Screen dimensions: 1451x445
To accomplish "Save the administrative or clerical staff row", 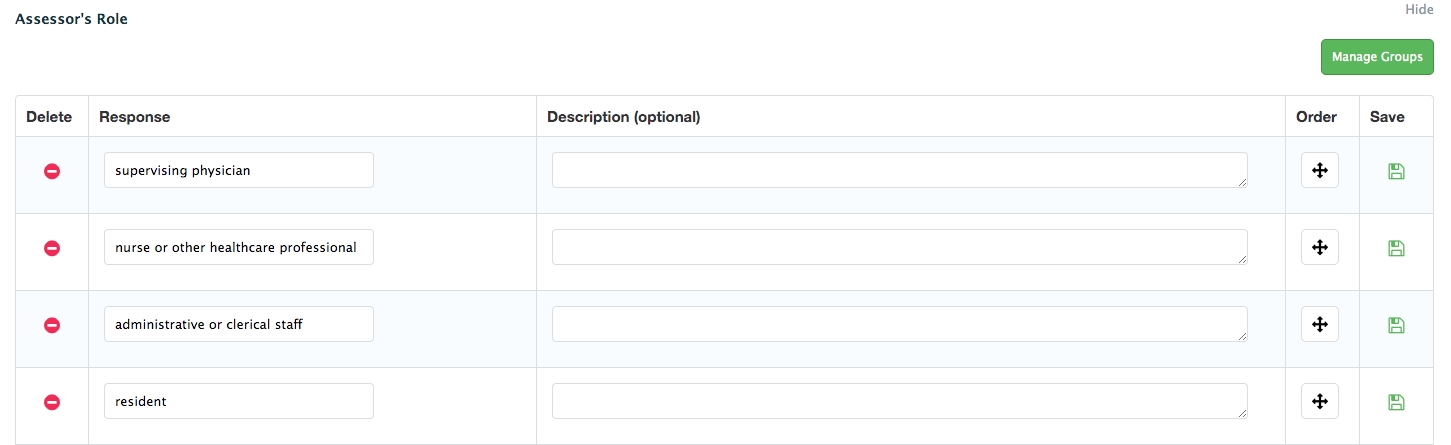I will click(x=1397, y=325).
